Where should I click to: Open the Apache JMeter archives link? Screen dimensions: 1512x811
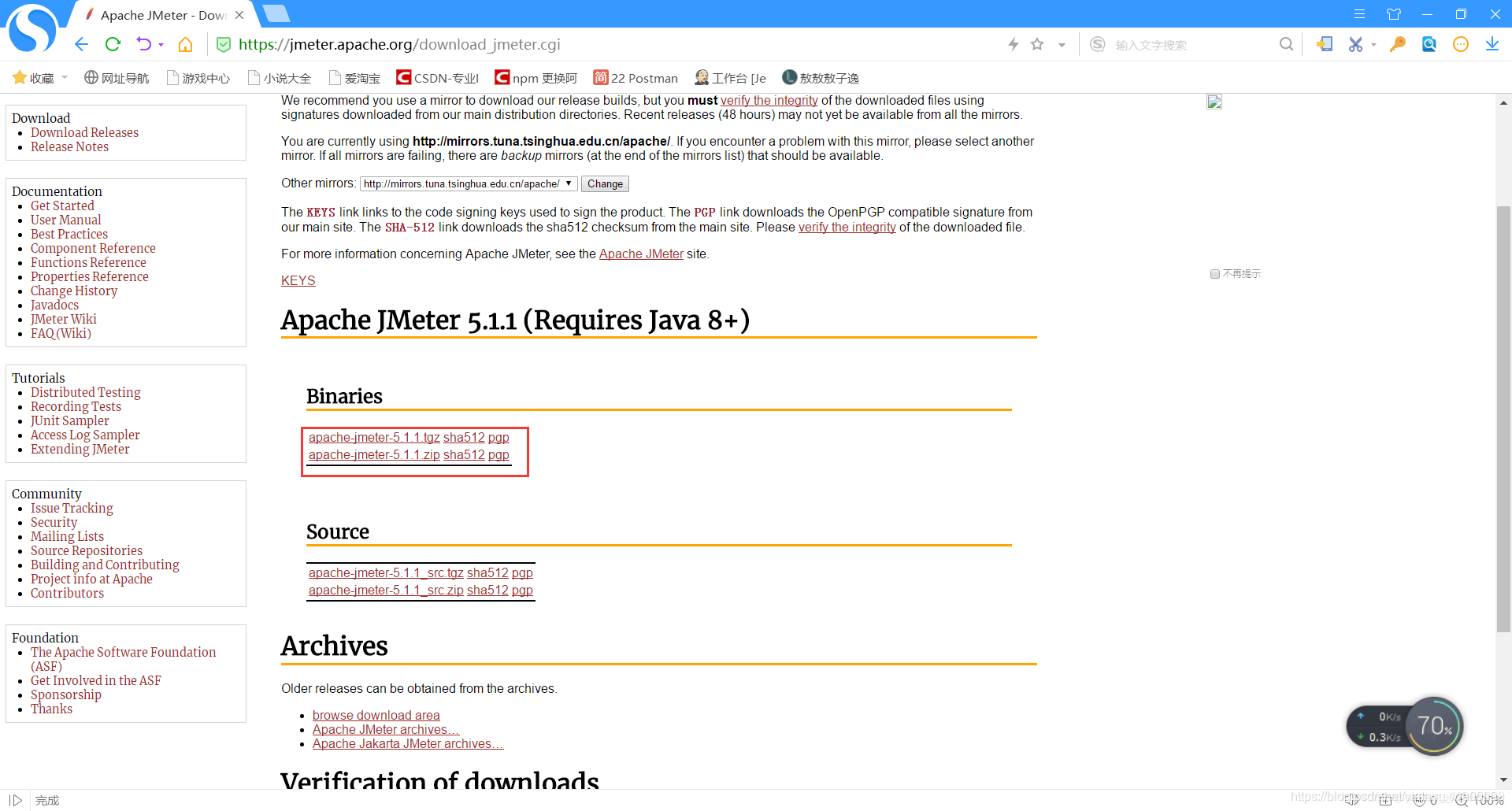[x=386, y=729]
